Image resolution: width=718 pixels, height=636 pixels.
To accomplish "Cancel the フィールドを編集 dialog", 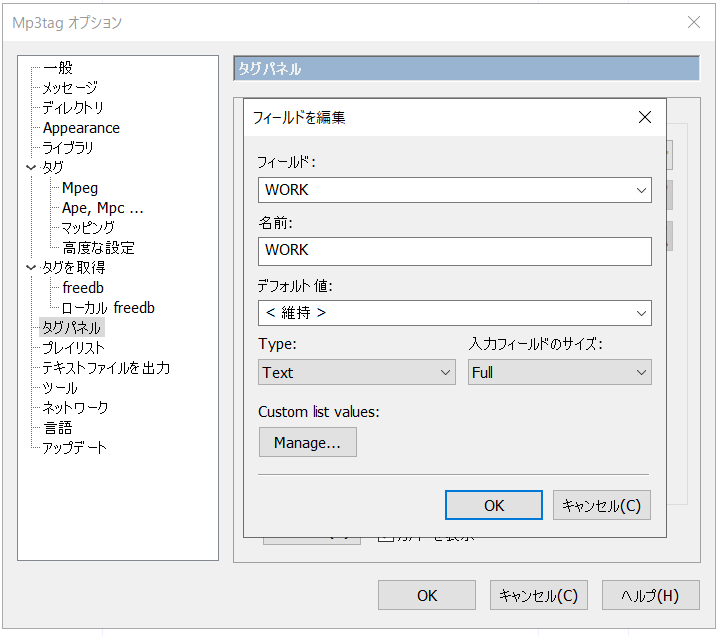I will click(601, 505).
